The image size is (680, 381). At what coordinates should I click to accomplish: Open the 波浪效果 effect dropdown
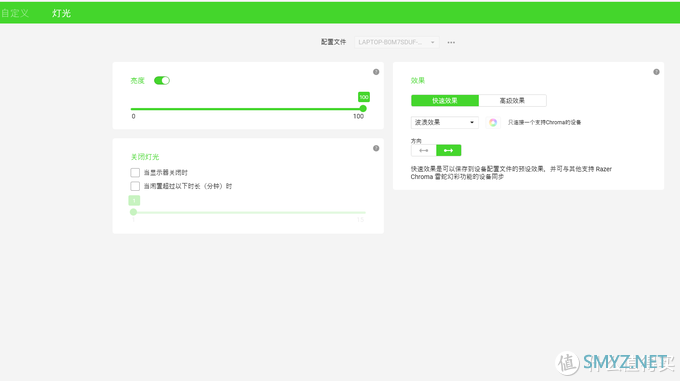click(x=445, y=122)
